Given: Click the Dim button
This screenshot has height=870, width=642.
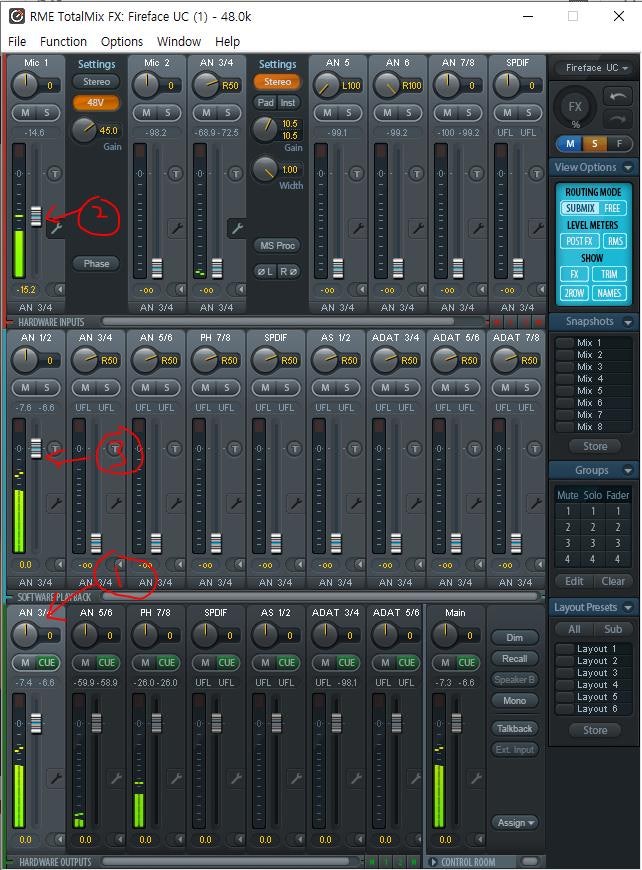Looking at the screenshot, I should click(x=515, y=638).
